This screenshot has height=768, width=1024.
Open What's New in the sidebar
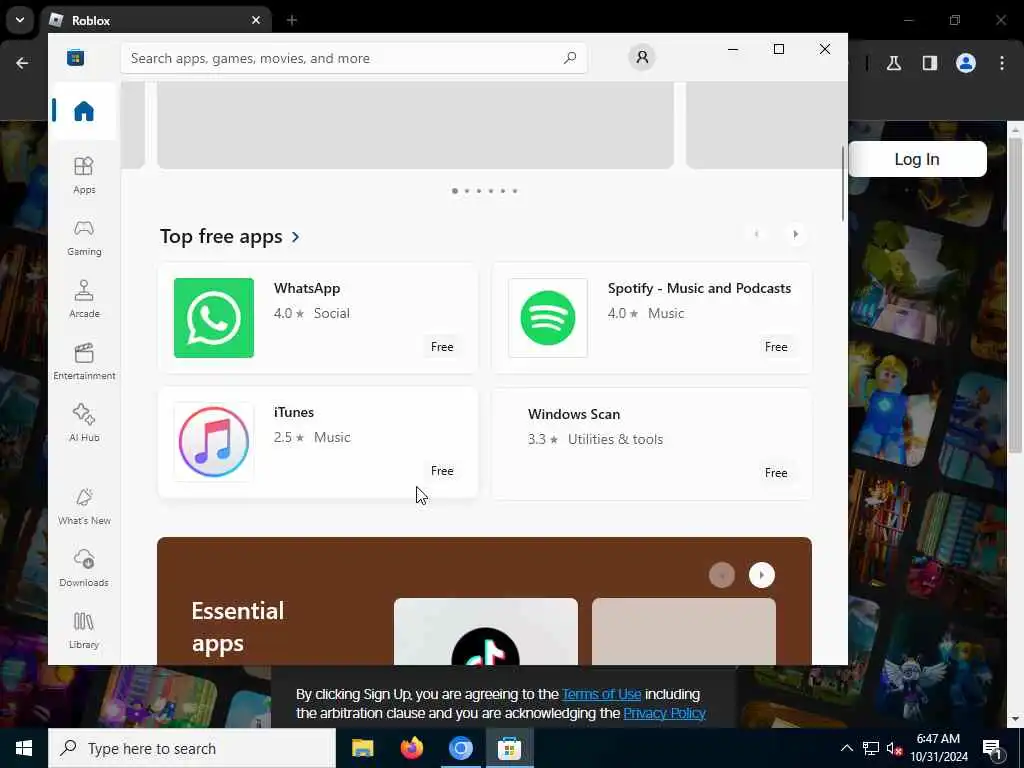(x=84, y=506)
